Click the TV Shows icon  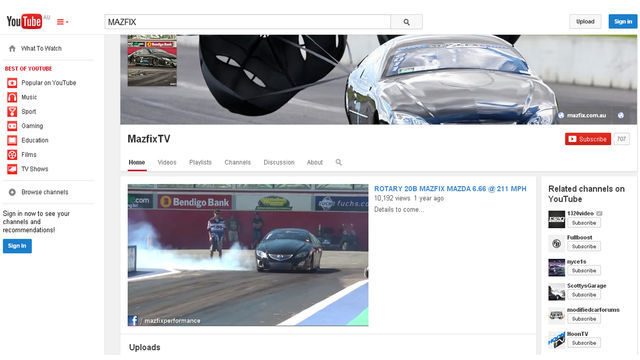point(12,169)
